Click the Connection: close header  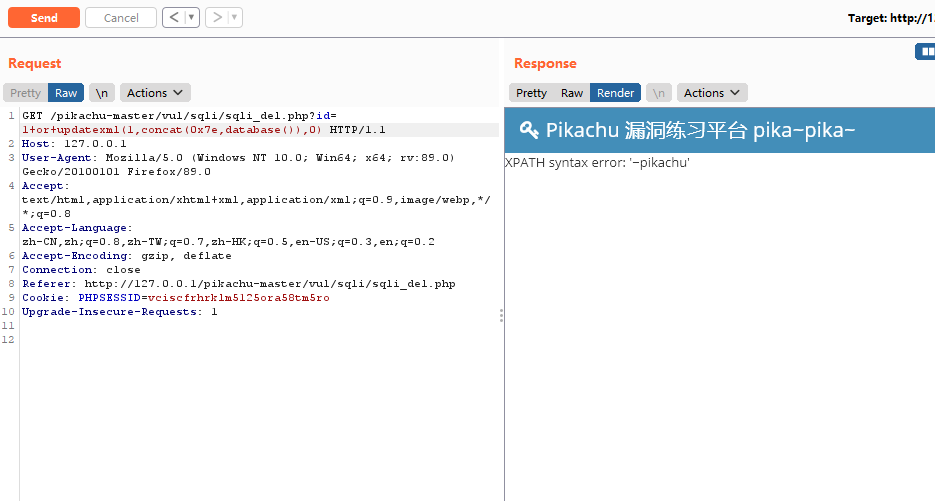click(x=81, y=270)
